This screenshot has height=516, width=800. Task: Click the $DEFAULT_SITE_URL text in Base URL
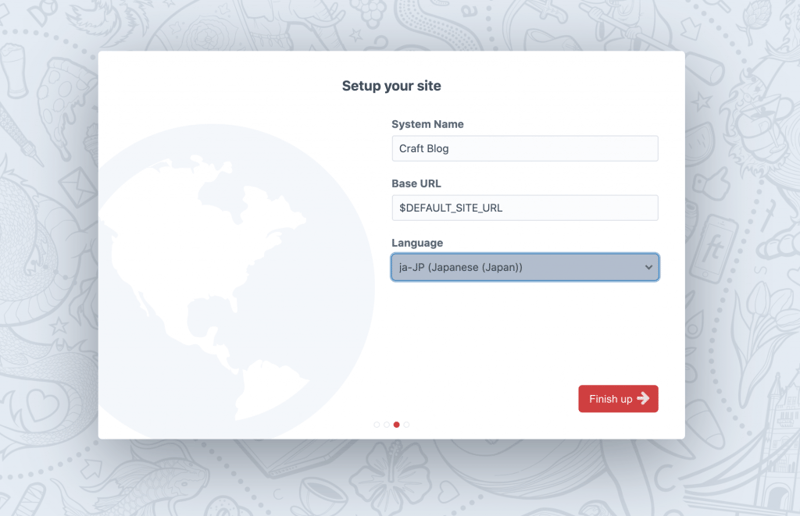[451, 208]
